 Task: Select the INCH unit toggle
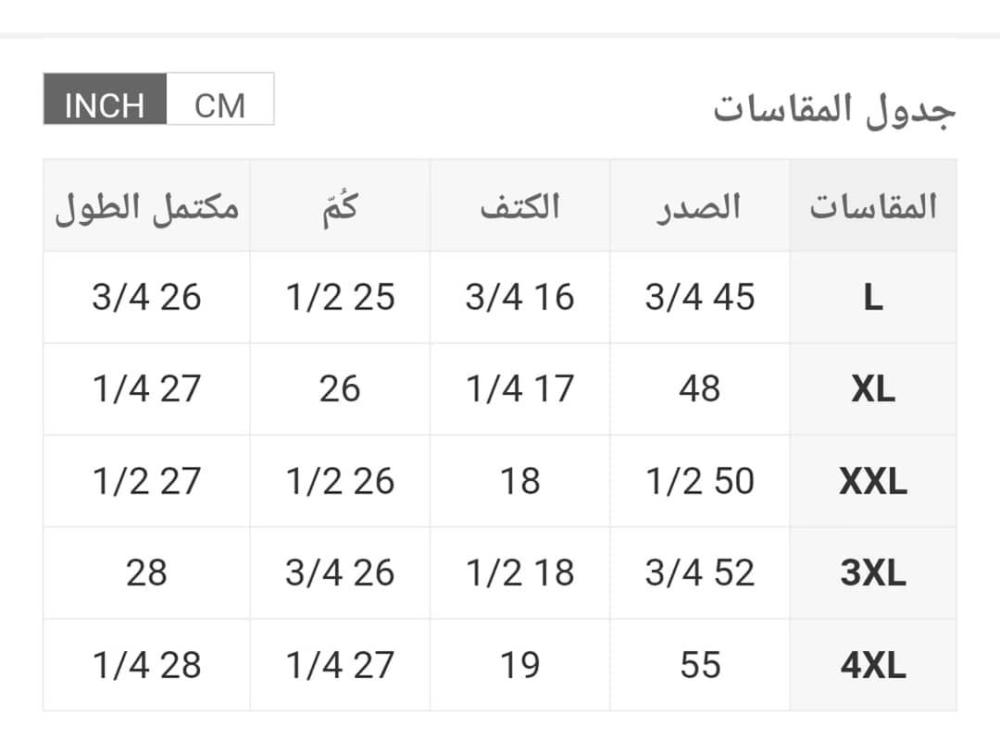[x=105, y=99]
